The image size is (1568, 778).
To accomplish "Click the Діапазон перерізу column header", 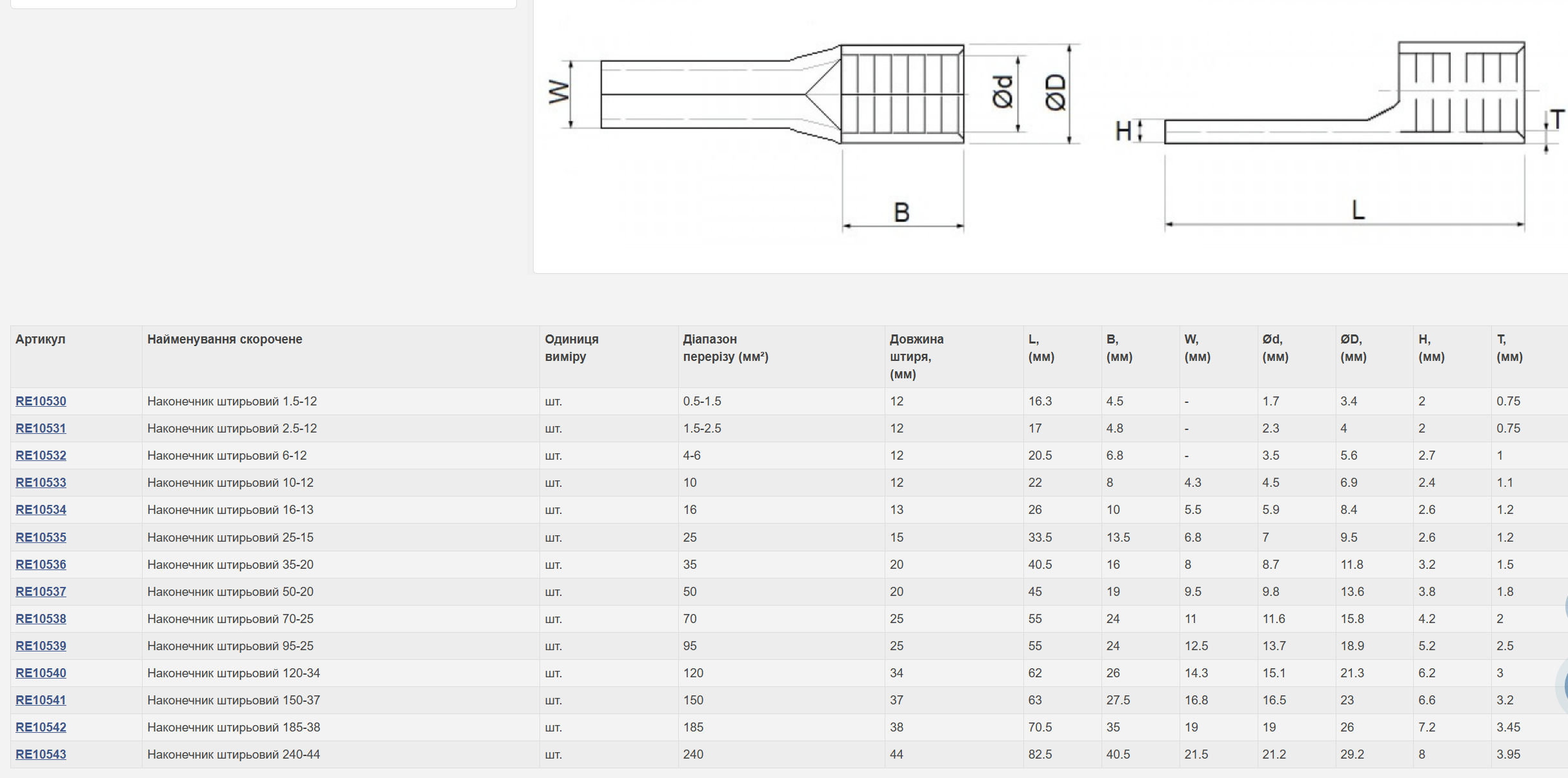I will pyautogui.click(x=725, y=348).
